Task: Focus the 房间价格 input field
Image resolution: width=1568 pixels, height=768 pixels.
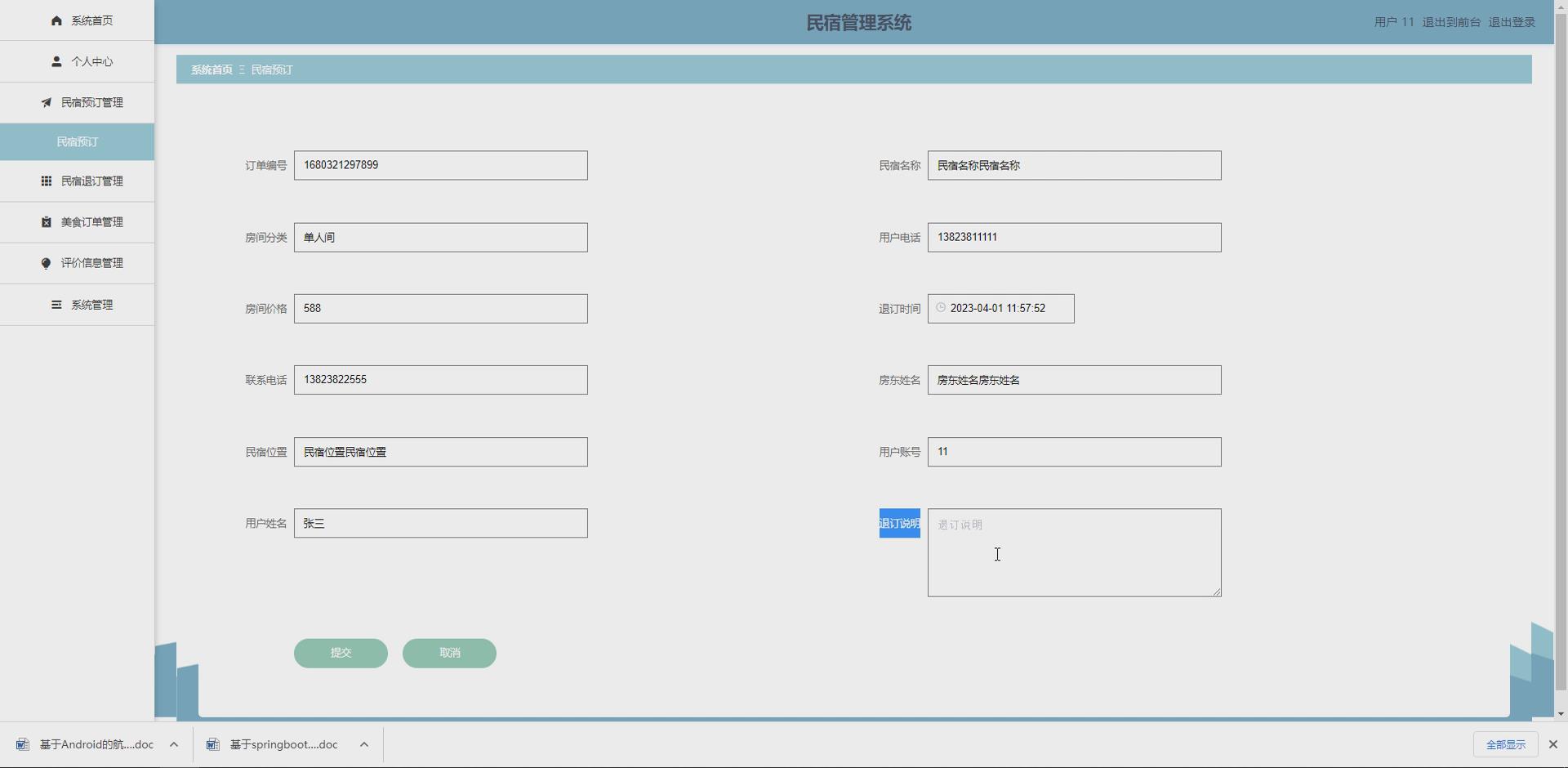Action: tap(440, 308)
